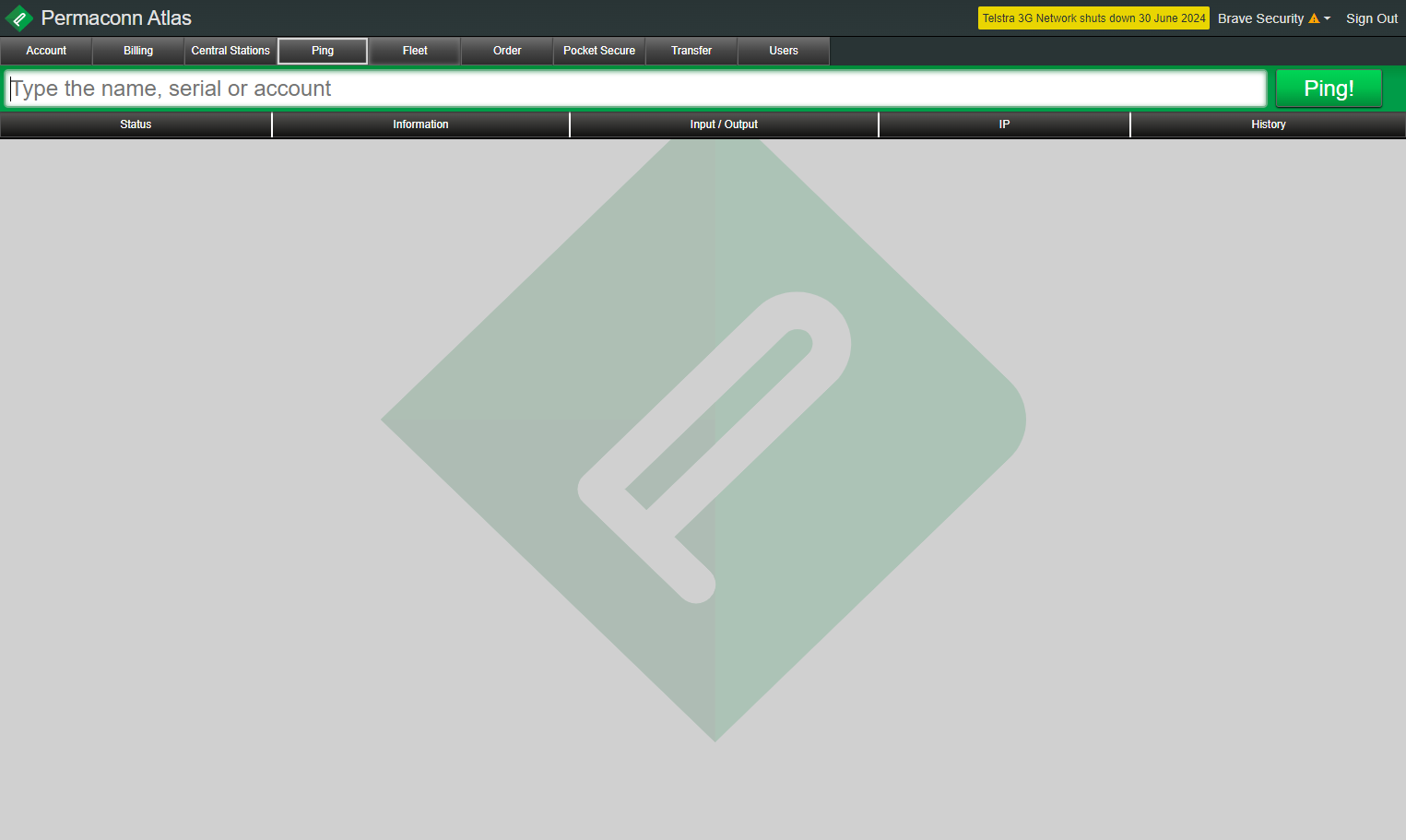The image size is (1406, 840).
Task: Click the Input / Output column header
Action: point(724,124)
